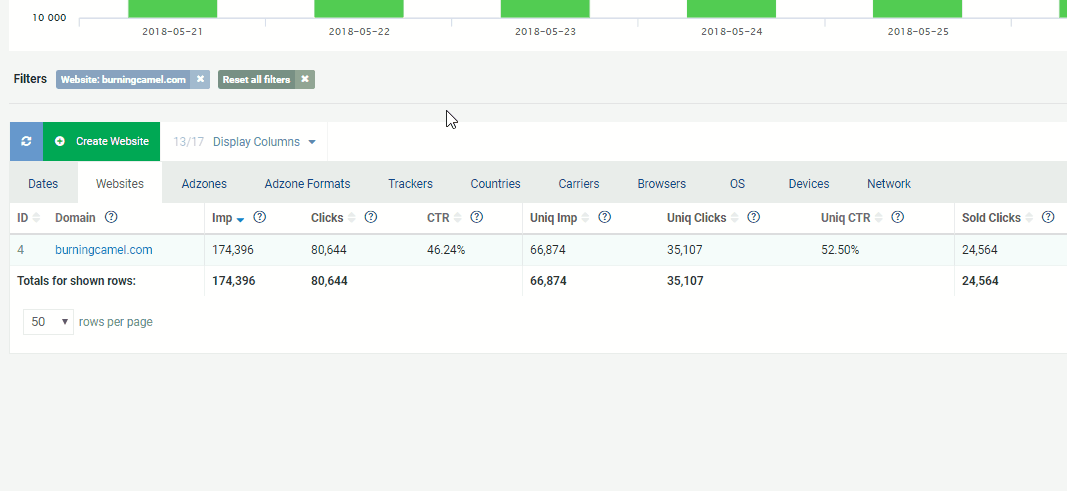Select the 174,396 impressions cell in burningcamel row
The height and width of the screenshot is (491, 1067).
[233, 250]
